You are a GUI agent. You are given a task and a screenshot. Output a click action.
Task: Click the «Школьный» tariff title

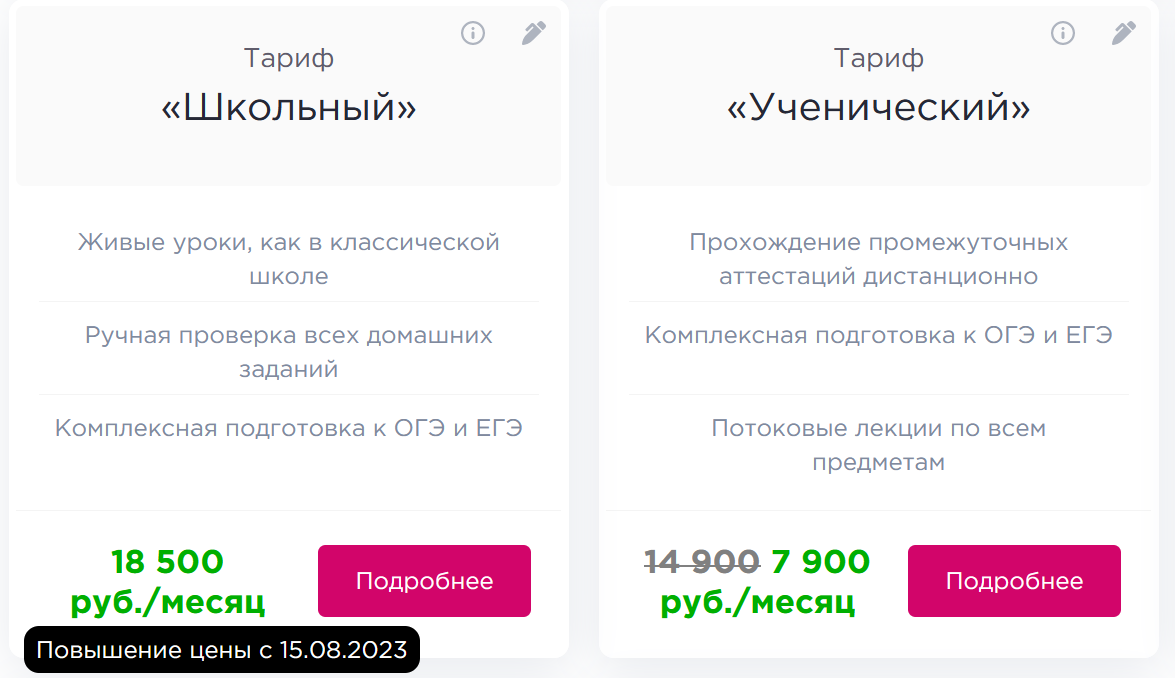(289, 108)
